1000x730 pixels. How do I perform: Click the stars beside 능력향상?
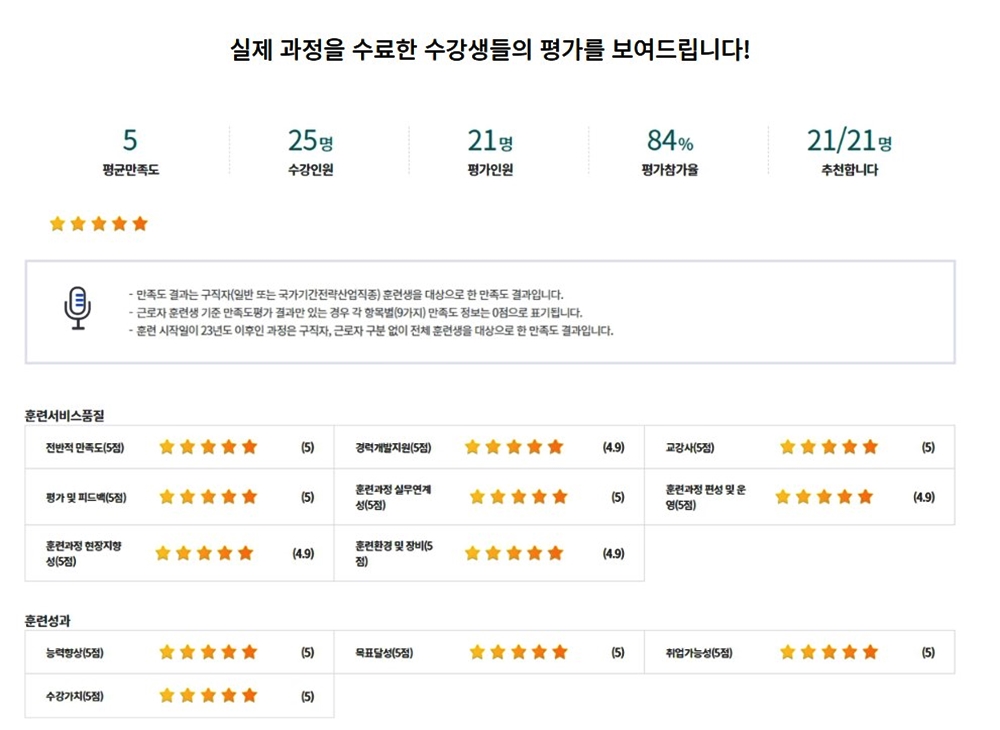point(208,653)
